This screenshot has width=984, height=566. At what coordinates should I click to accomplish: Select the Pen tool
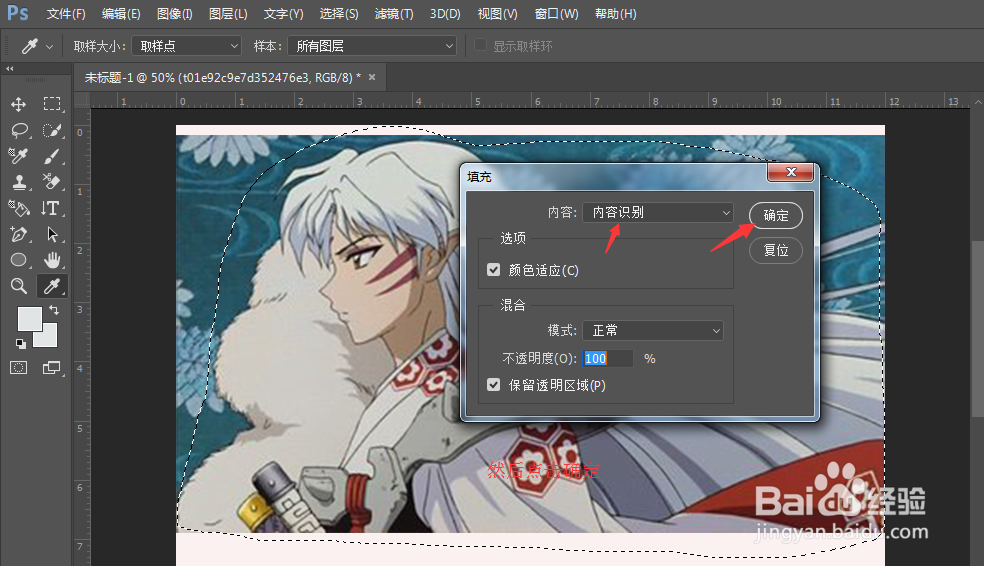coord(19,234)
